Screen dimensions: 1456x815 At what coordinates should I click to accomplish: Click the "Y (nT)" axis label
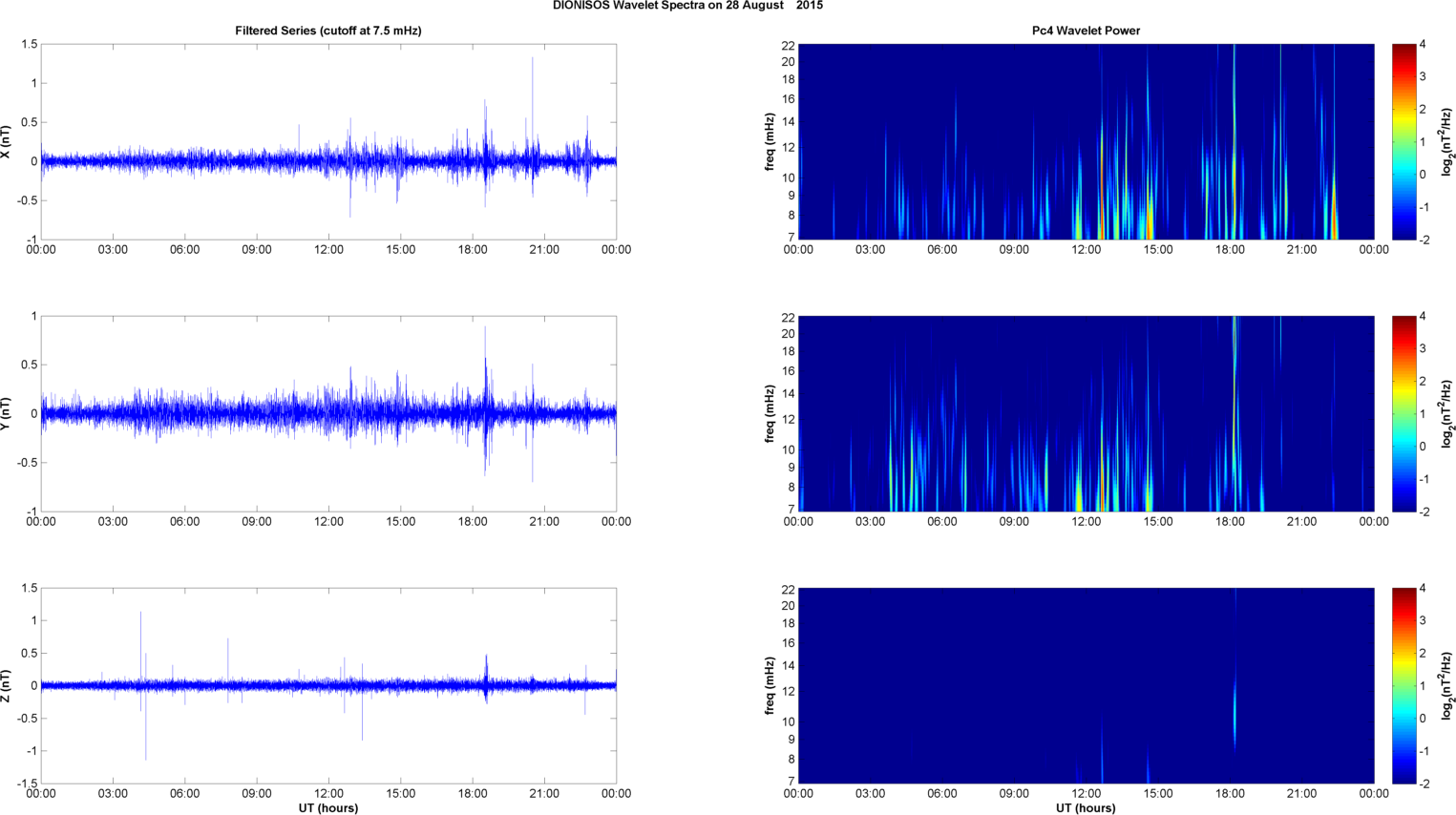point(7,413)
